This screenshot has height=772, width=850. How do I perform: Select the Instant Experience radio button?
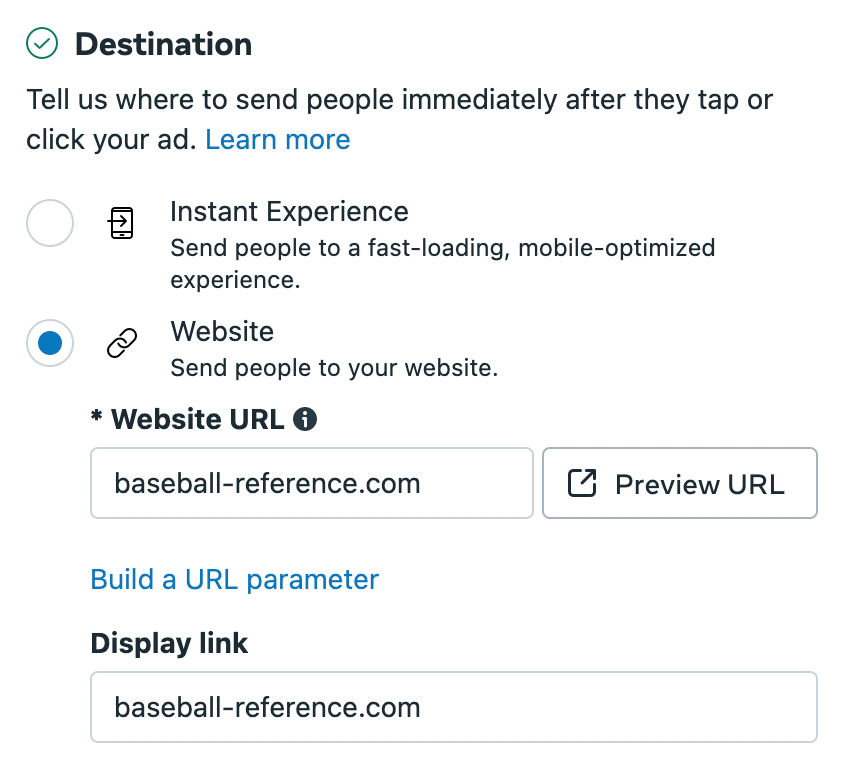tap(50, 223)
